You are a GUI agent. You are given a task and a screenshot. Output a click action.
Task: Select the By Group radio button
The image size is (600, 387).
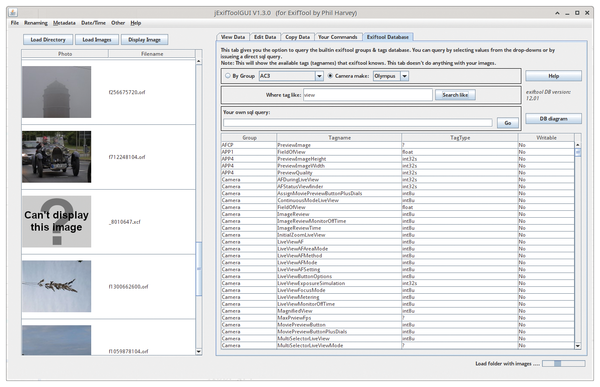point(228,76)
